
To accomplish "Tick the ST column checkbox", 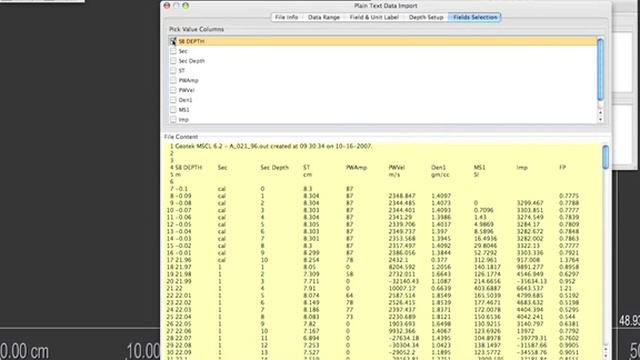I will coord(173,71).
